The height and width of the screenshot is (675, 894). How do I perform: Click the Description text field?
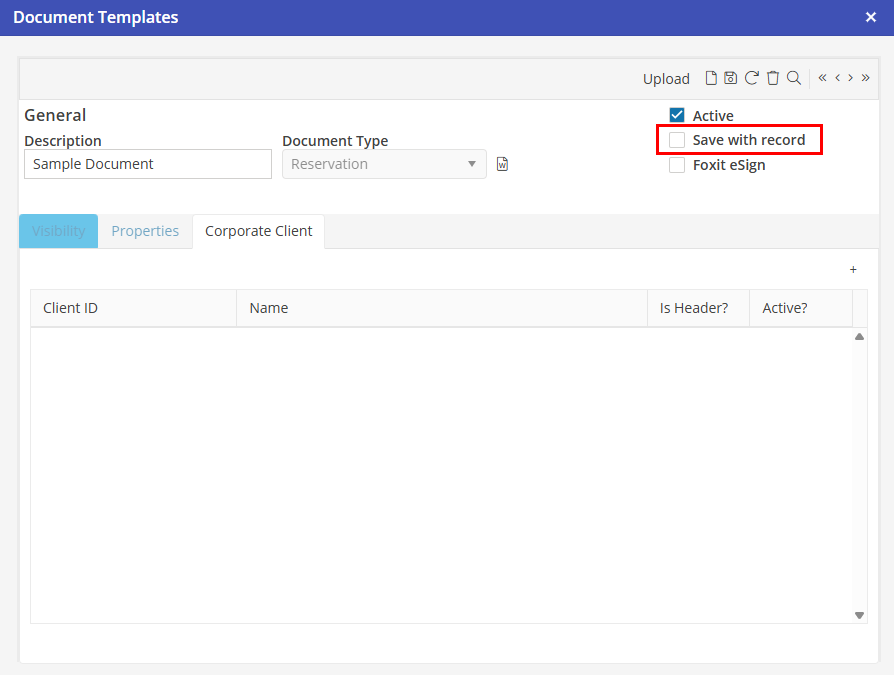[148, 164]
